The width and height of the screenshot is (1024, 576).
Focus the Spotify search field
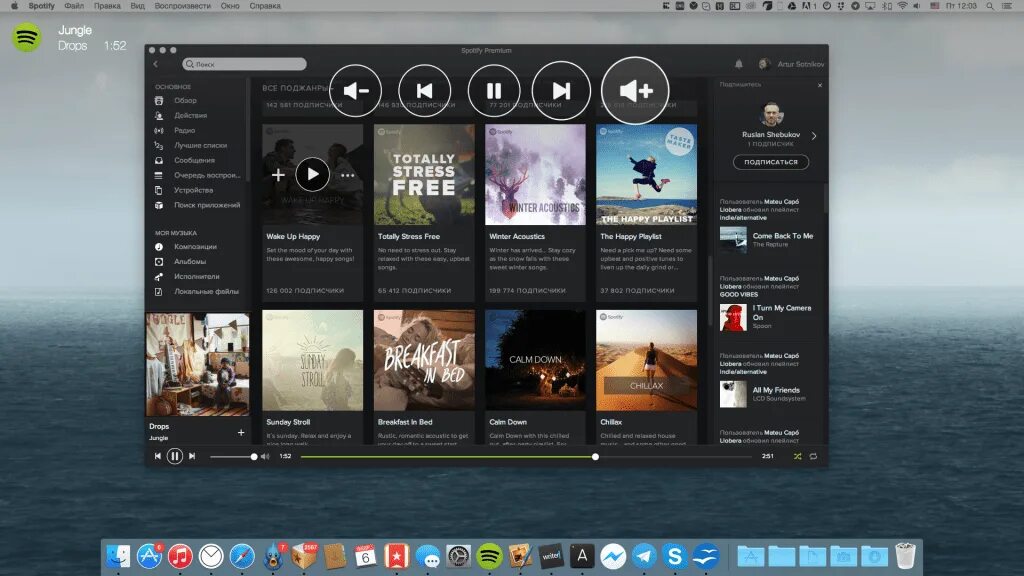244,64
